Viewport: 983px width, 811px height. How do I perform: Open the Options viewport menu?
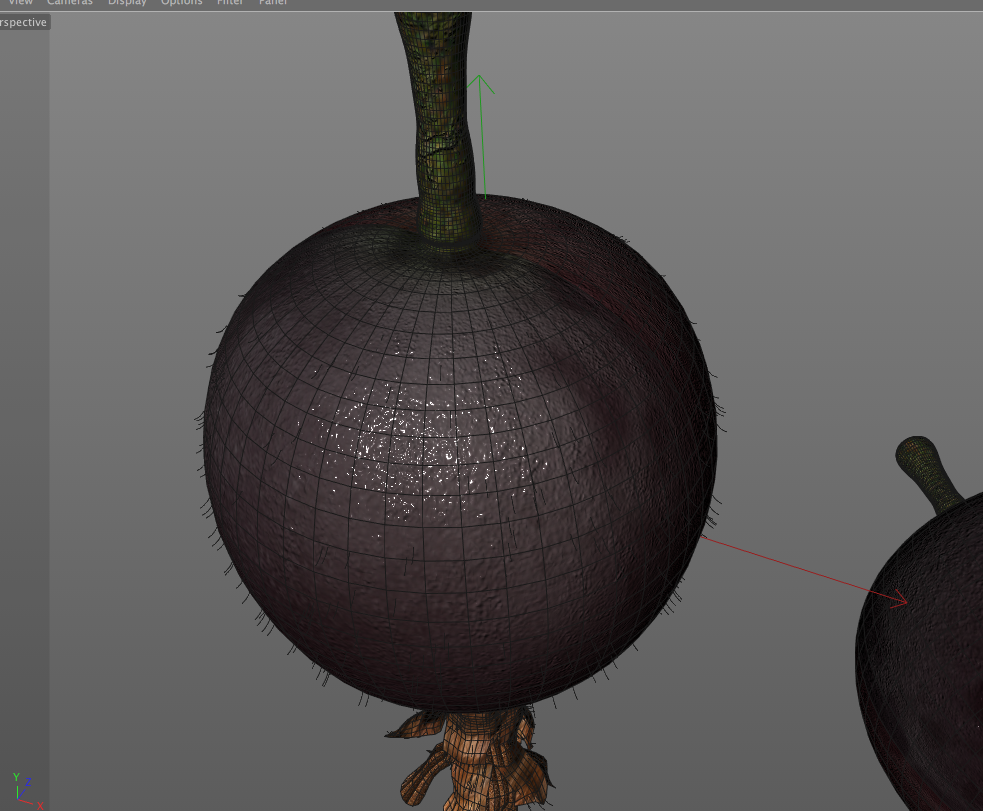pos(182,3)
